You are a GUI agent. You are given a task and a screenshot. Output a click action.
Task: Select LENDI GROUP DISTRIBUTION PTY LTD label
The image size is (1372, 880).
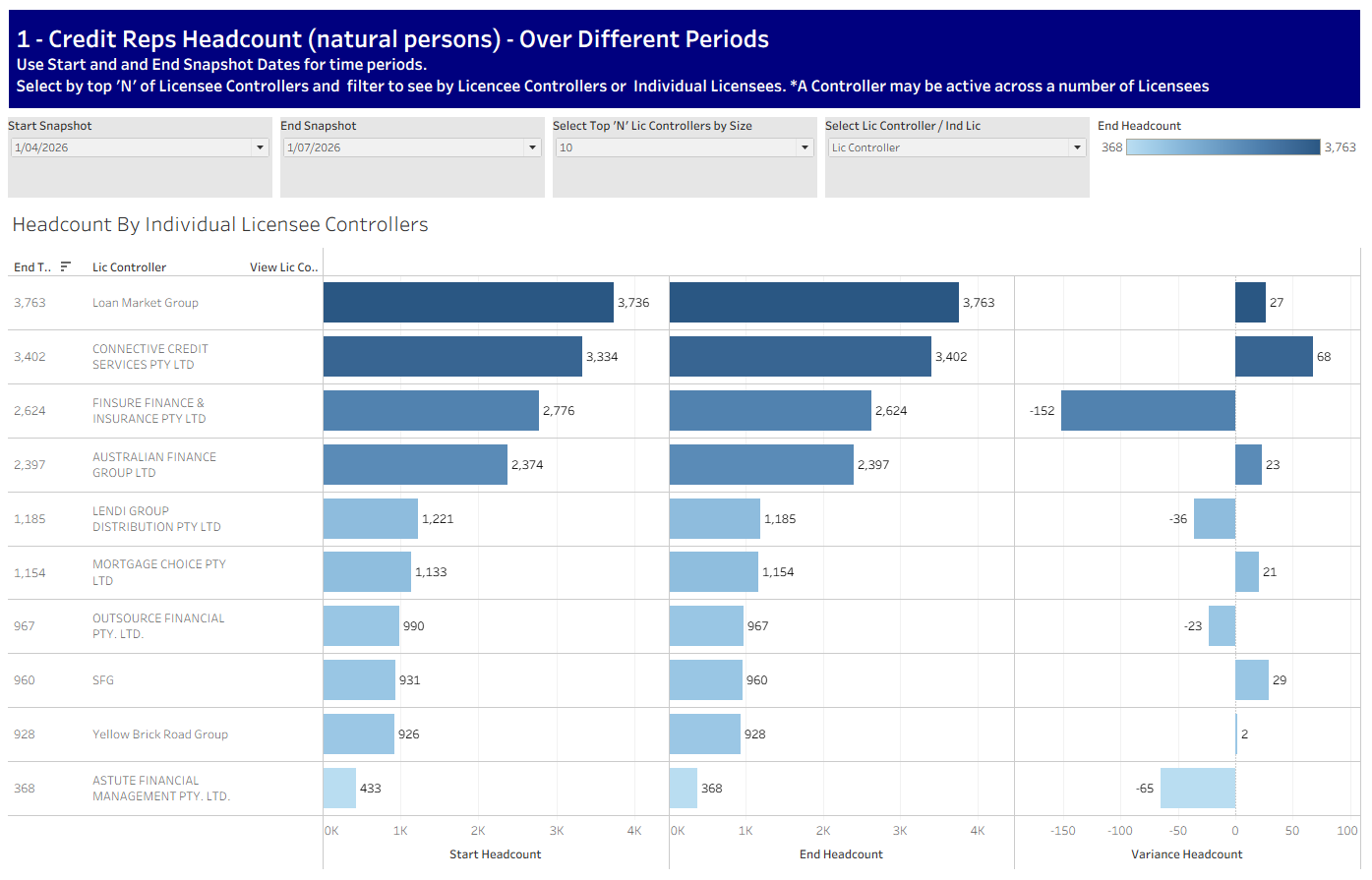click(x=156, y=519)
